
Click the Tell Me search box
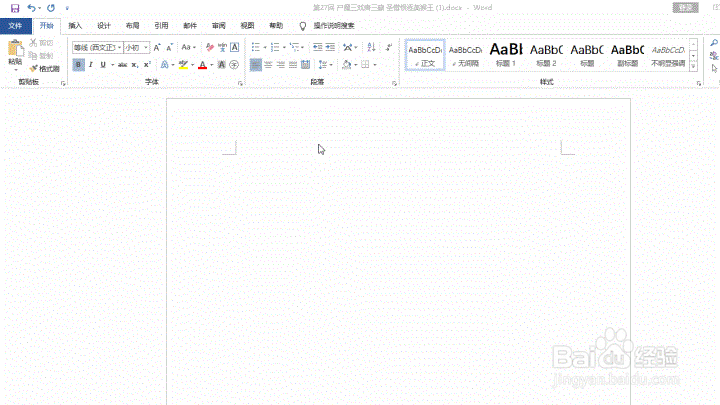[x=334, y=26]
